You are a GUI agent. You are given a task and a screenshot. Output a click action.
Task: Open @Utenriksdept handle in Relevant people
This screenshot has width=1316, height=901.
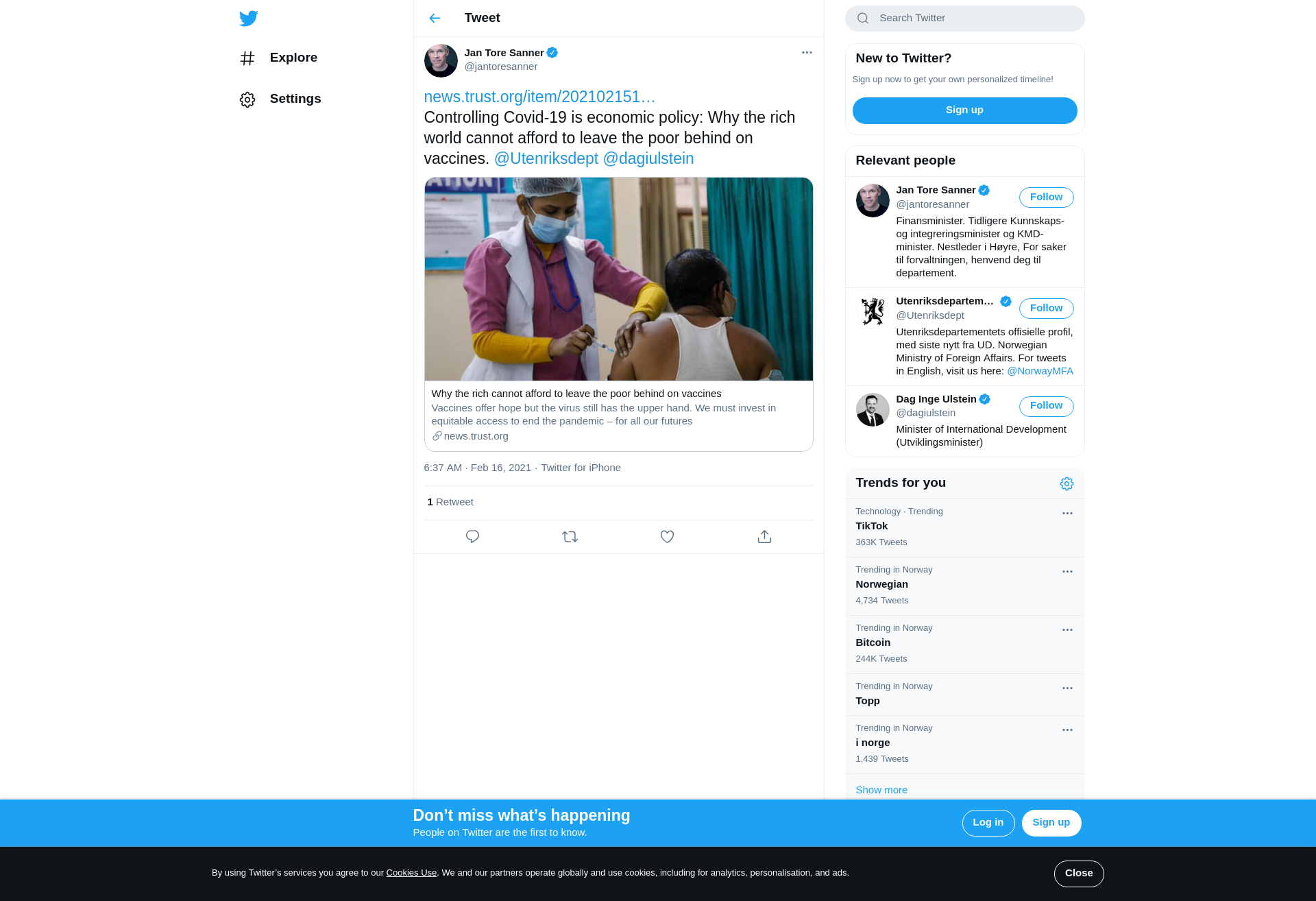[x=930, y=315]
